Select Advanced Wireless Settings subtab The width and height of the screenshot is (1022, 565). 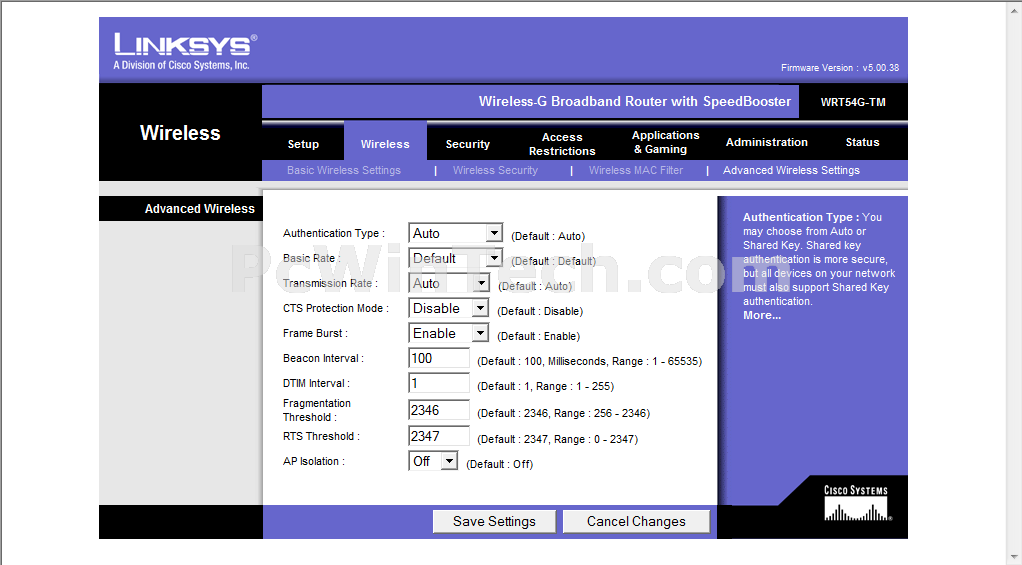tap(791, 170)
